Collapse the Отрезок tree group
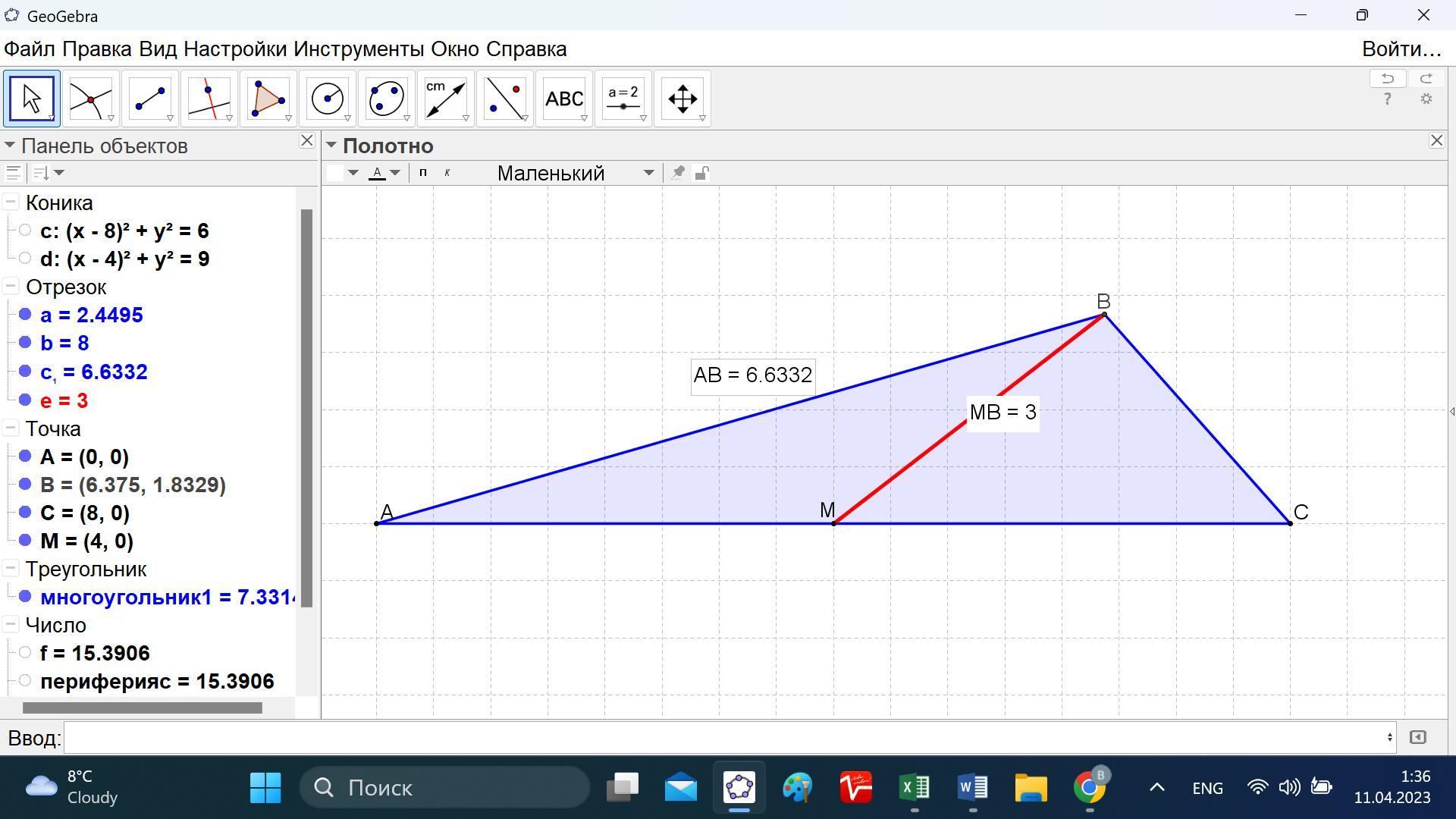This screenshot has width=1456, height=819. (x=11, y=287)
